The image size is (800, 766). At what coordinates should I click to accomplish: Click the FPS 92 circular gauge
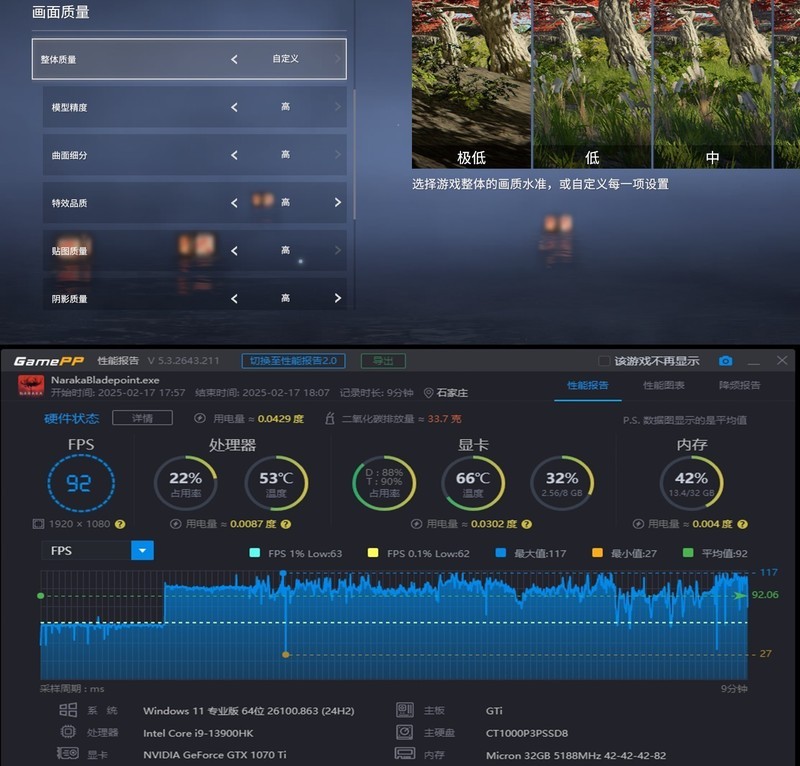[x=81, y=483]
